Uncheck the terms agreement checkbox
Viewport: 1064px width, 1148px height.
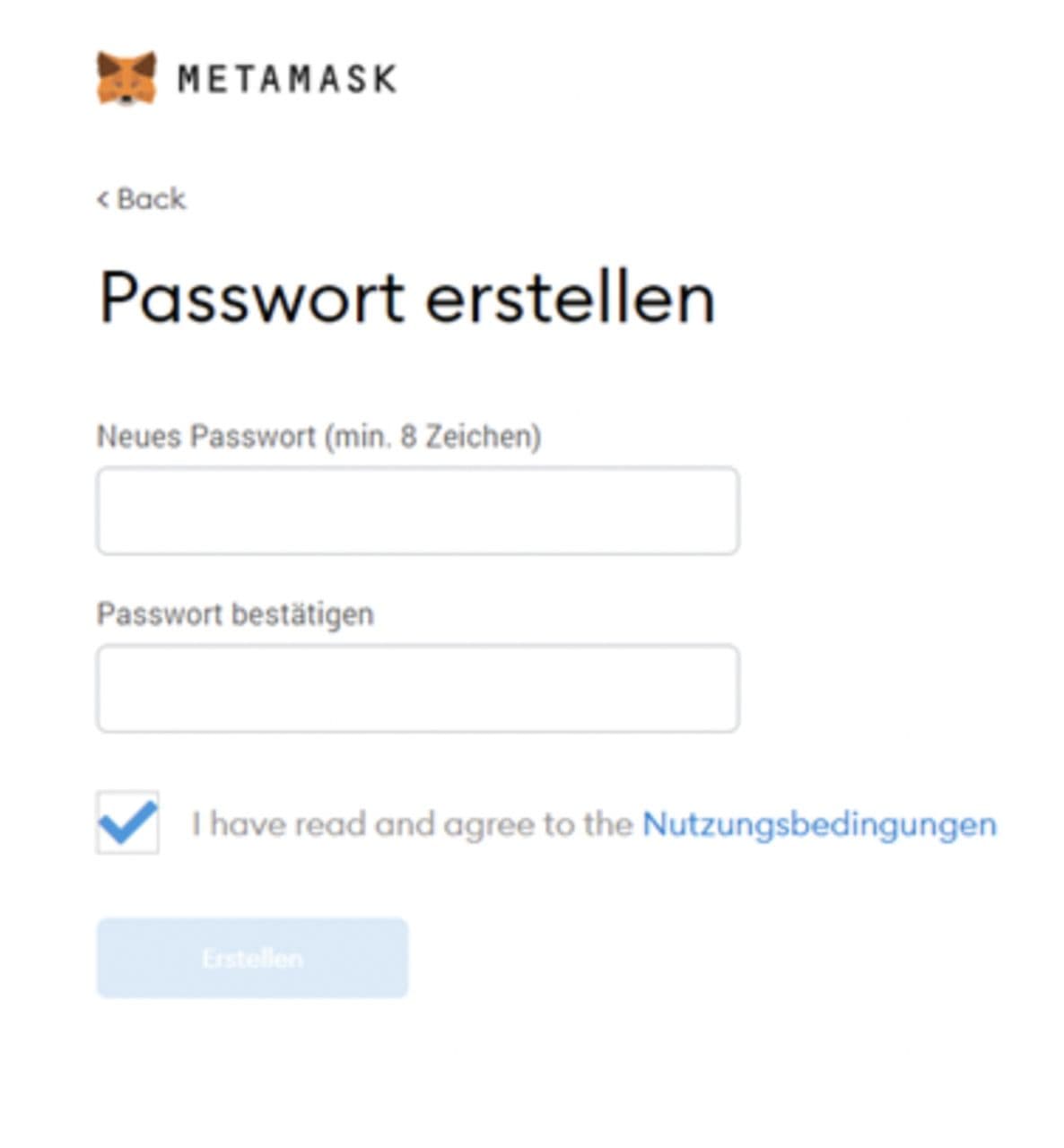(127, 822)
